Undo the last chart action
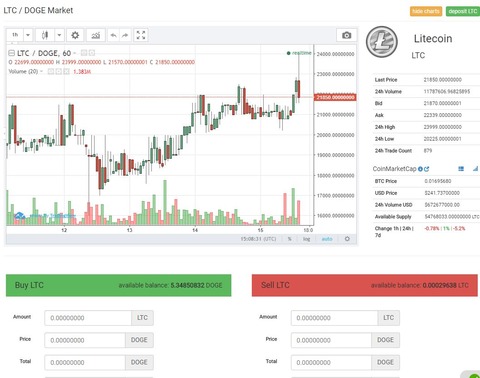Image resolution: width=480 pixels, height=378 pixels. [x=114, y=35]
